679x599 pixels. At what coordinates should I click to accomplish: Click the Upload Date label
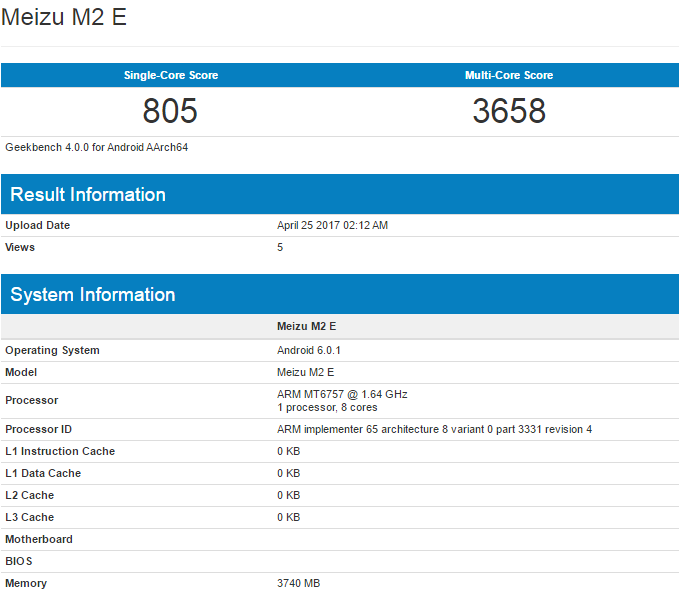coord(37,225)
